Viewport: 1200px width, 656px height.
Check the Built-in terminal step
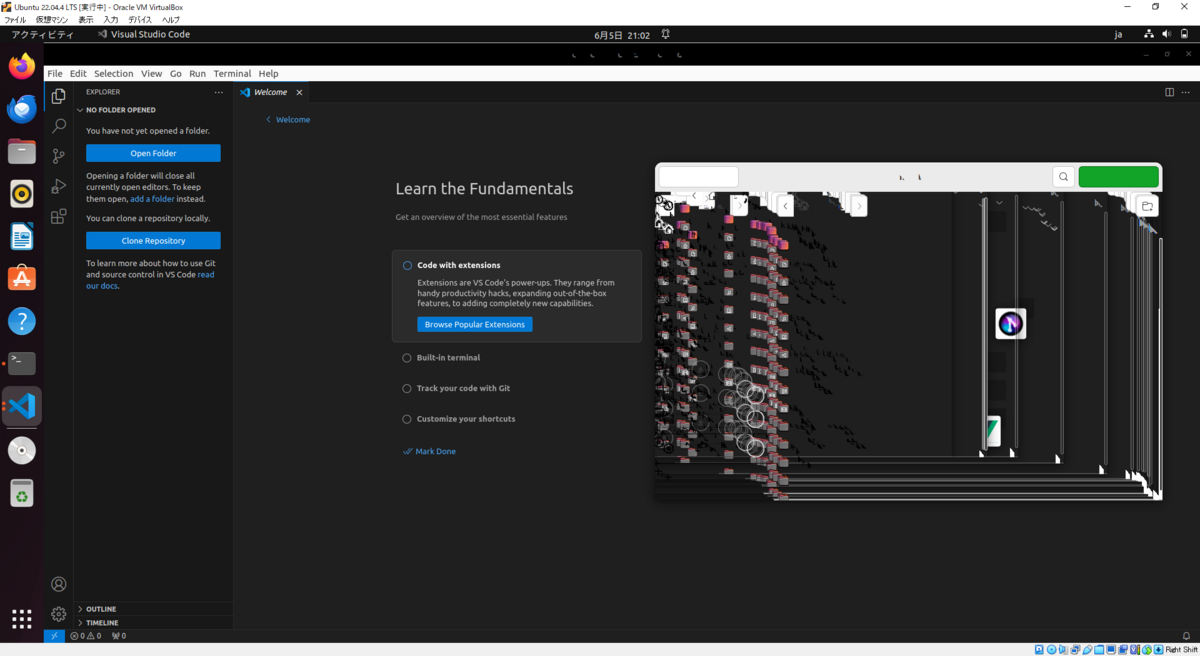pyautogui.click(x=407, y=357)
